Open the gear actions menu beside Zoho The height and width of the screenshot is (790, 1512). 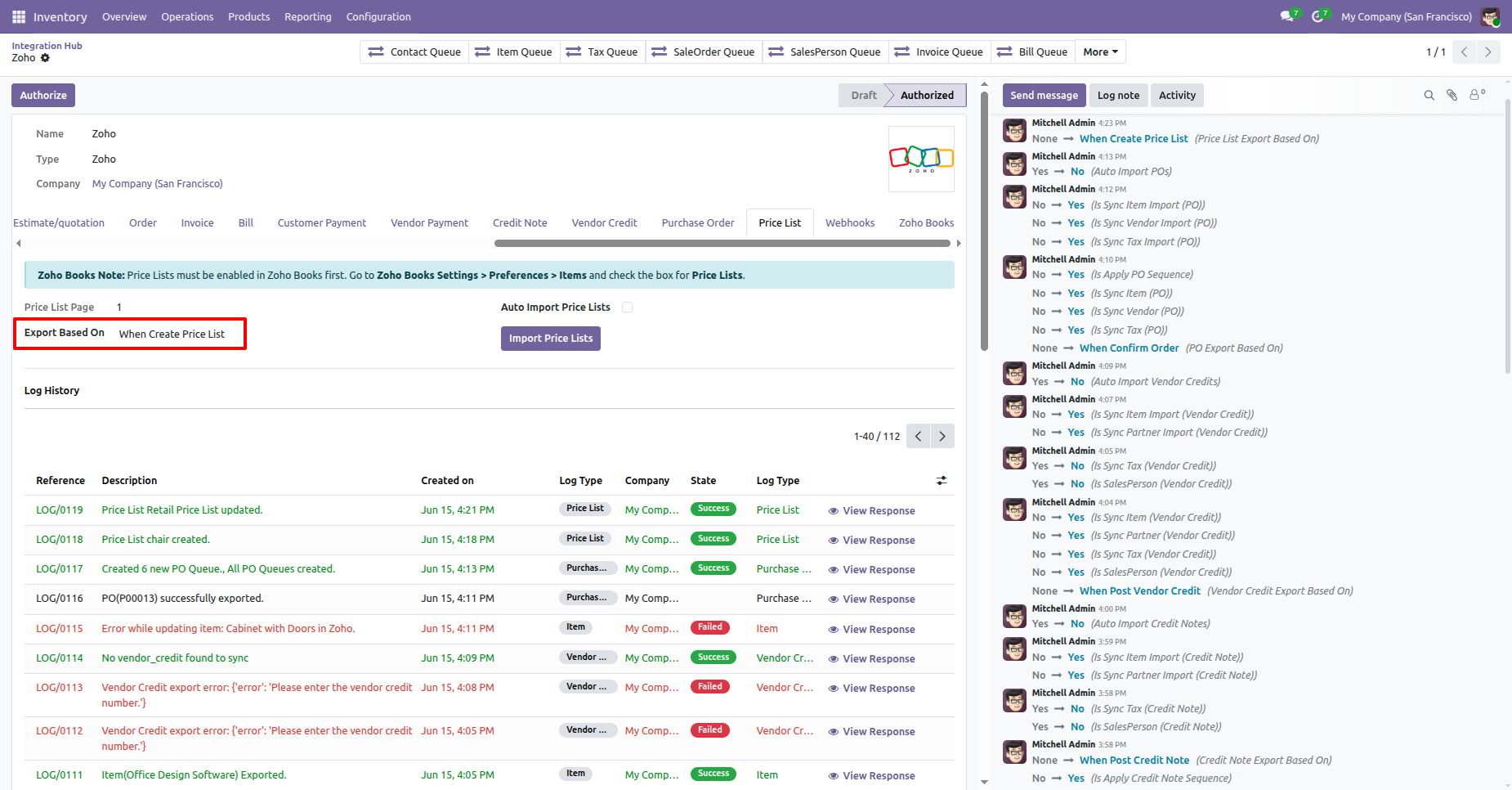click(x=46, y=58)
